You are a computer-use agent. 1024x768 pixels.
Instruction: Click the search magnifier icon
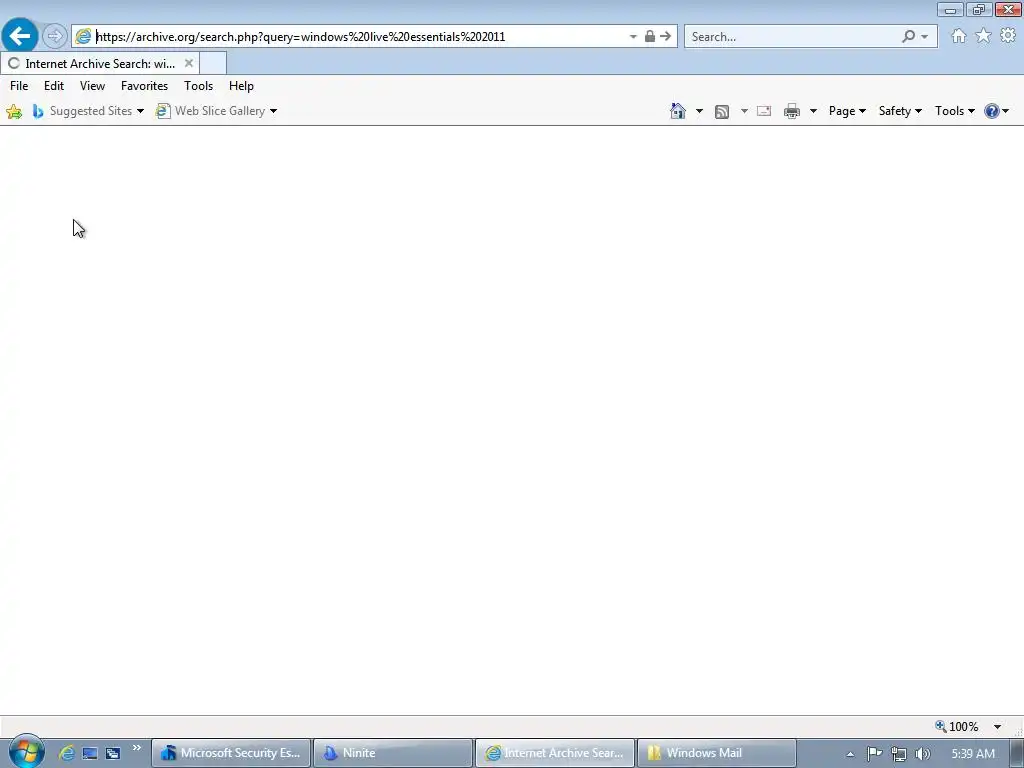click(x=908, y=37)
